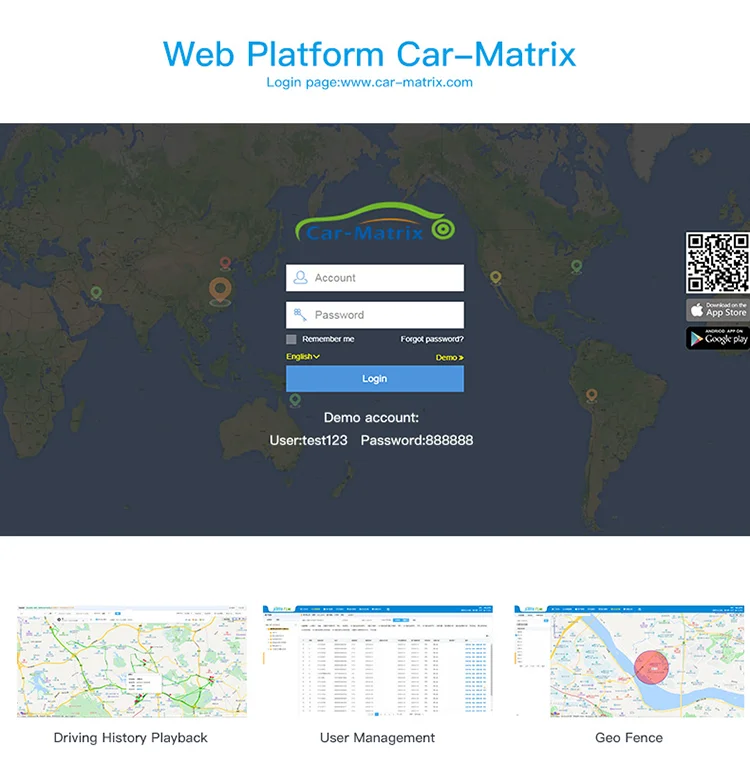The height and width of the screenshot is (766, 750).
Task: Click the green map pin on US east coast
Action: coord(577,267)
